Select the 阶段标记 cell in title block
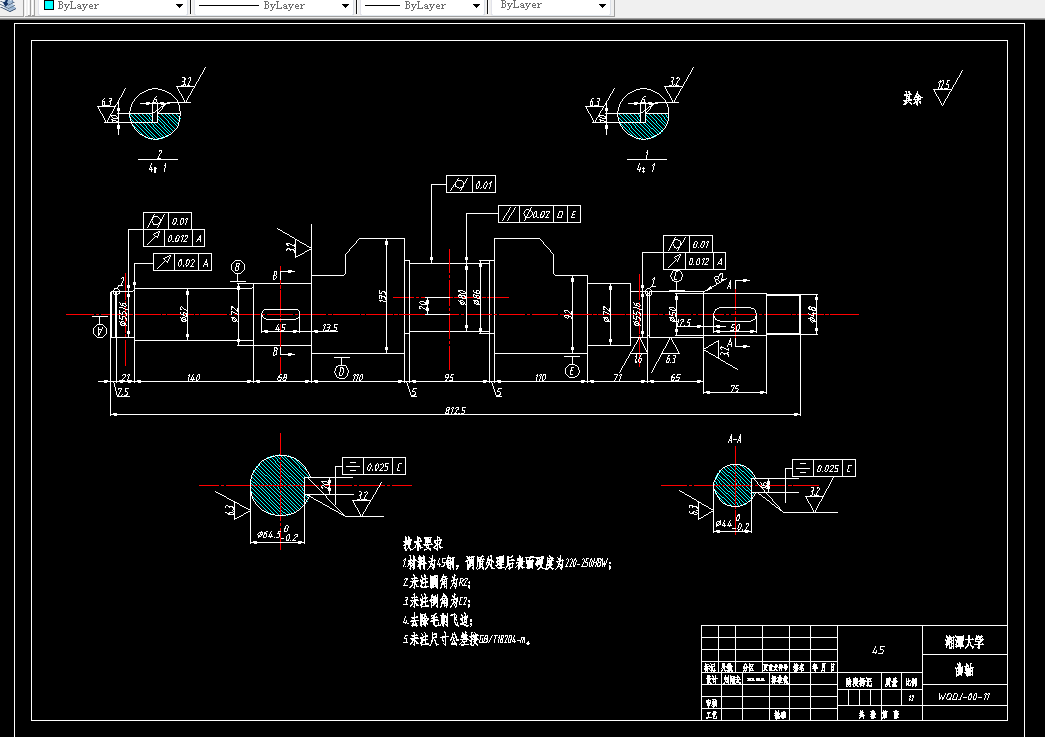 click(x=859, y=682)
